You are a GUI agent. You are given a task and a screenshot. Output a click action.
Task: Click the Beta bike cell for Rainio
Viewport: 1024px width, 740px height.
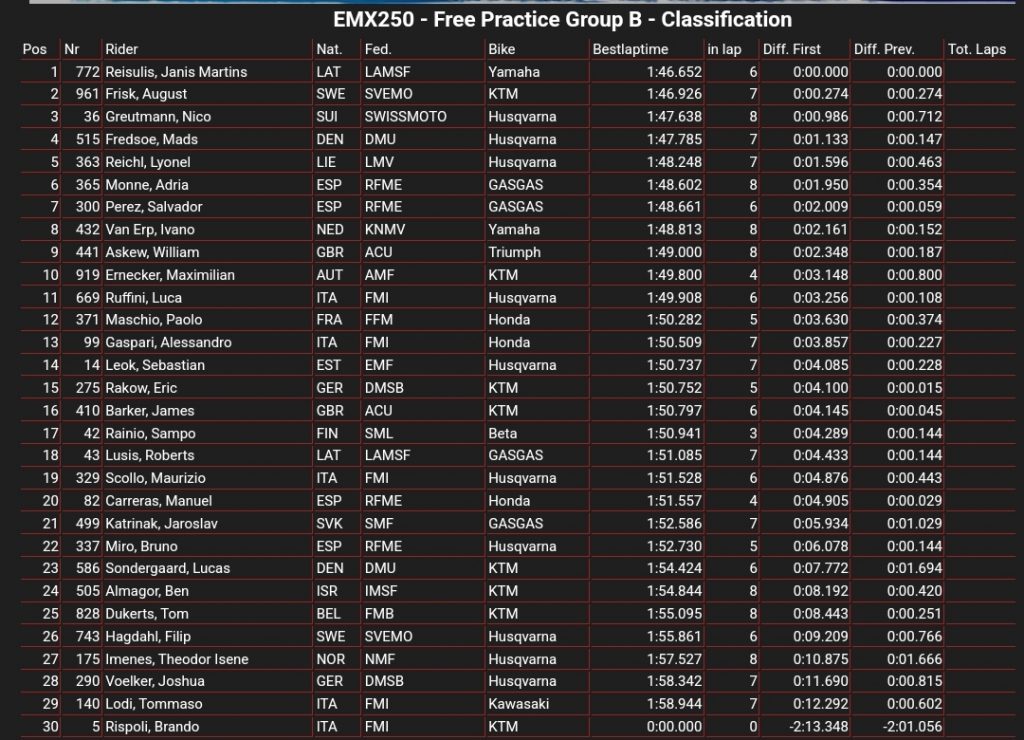pyautogui.click(x=503, y=433)
